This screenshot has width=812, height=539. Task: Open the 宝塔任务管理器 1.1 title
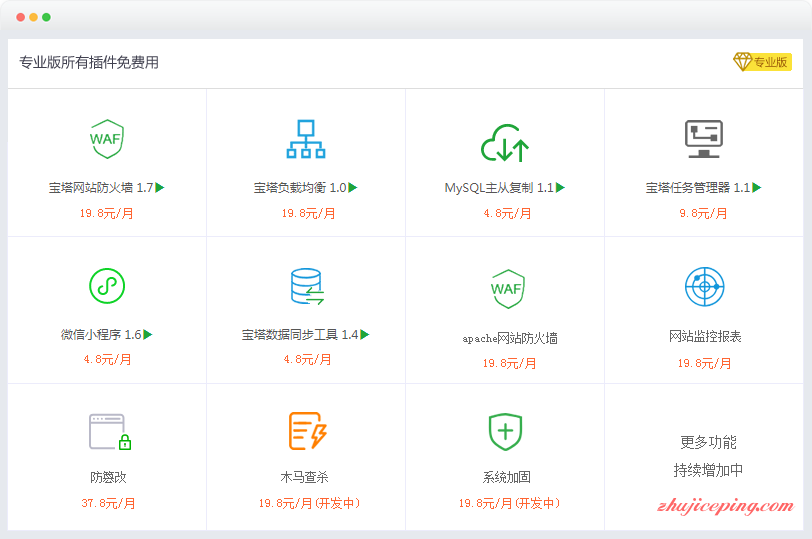click(698, 187)
